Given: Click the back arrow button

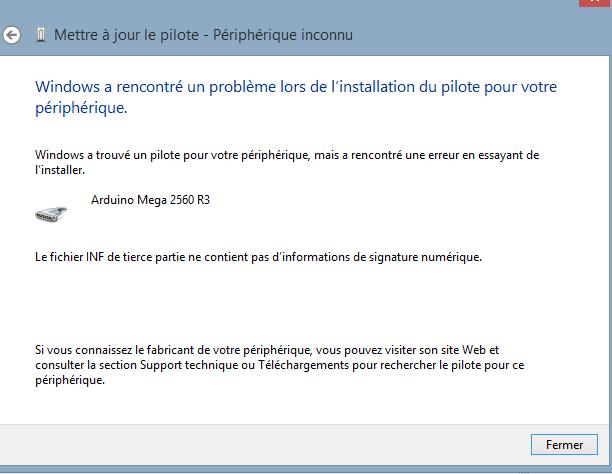Looking at the screenshot, I should 12,35.
